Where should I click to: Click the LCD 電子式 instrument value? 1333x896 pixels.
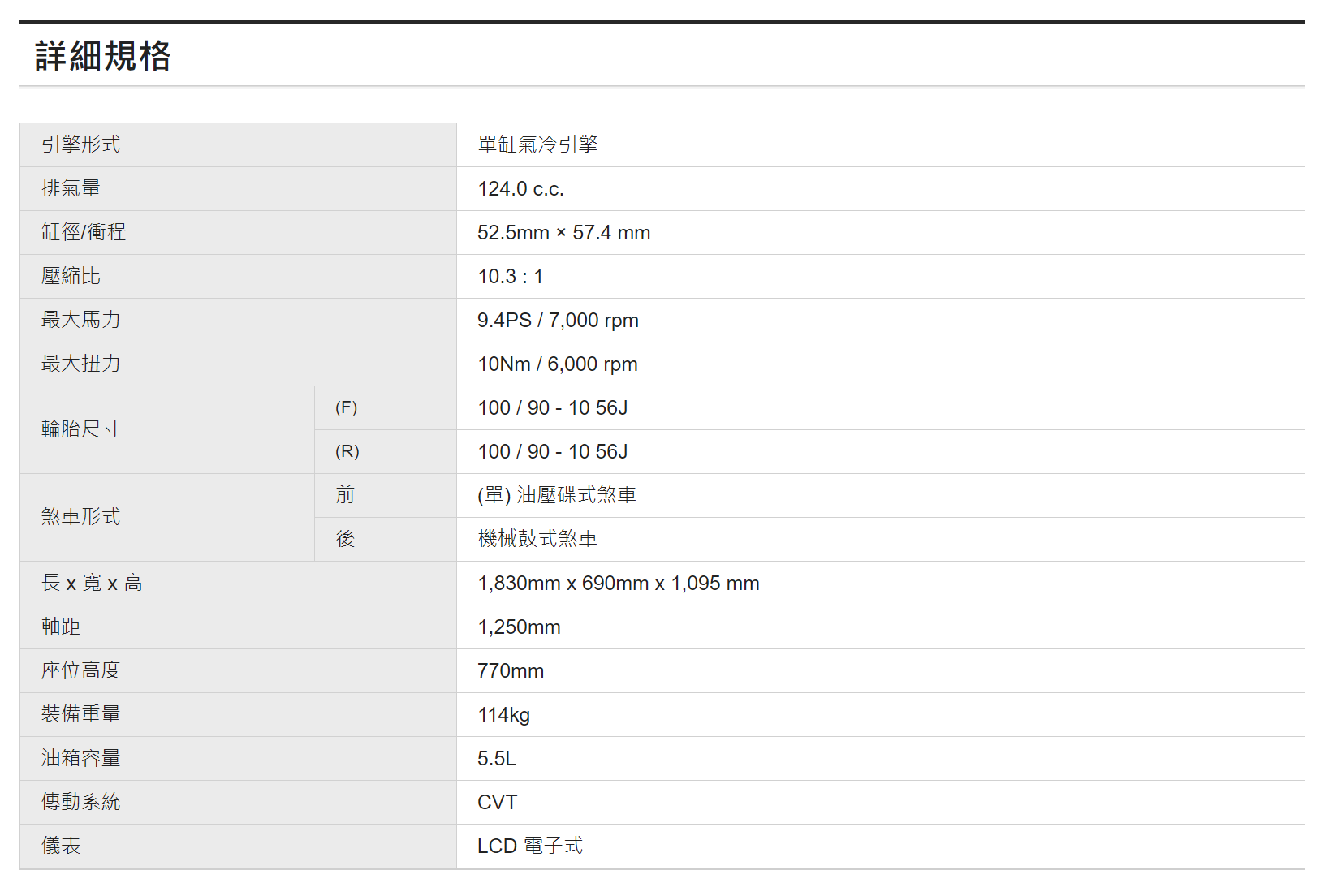point(529,846)
